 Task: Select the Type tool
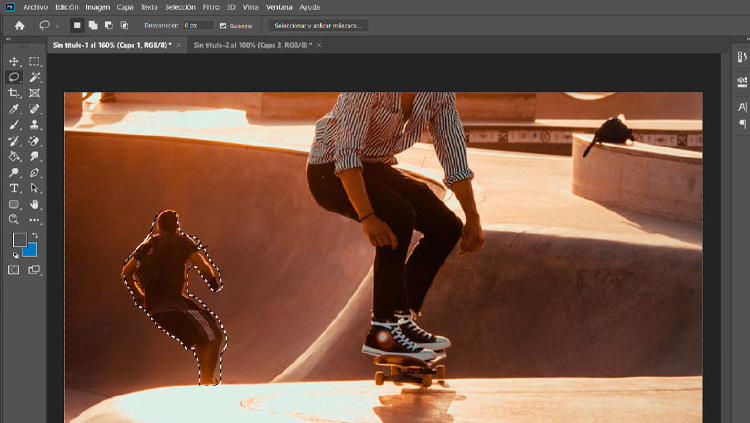point(14,188)
